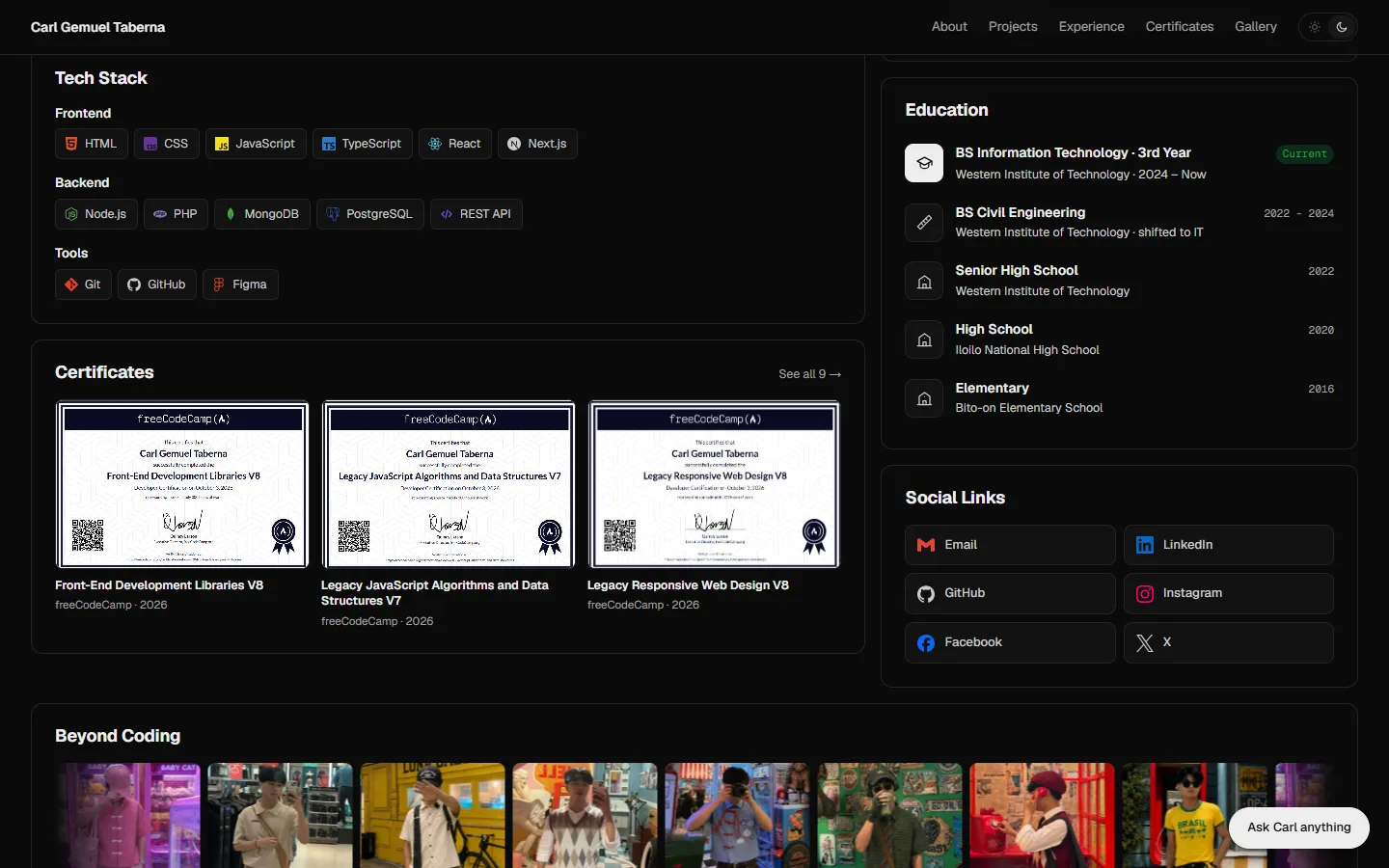Click the REST API code icon
Image resolution: width=1389 pixels, height=868 pixels.
[x=447, y=214]
